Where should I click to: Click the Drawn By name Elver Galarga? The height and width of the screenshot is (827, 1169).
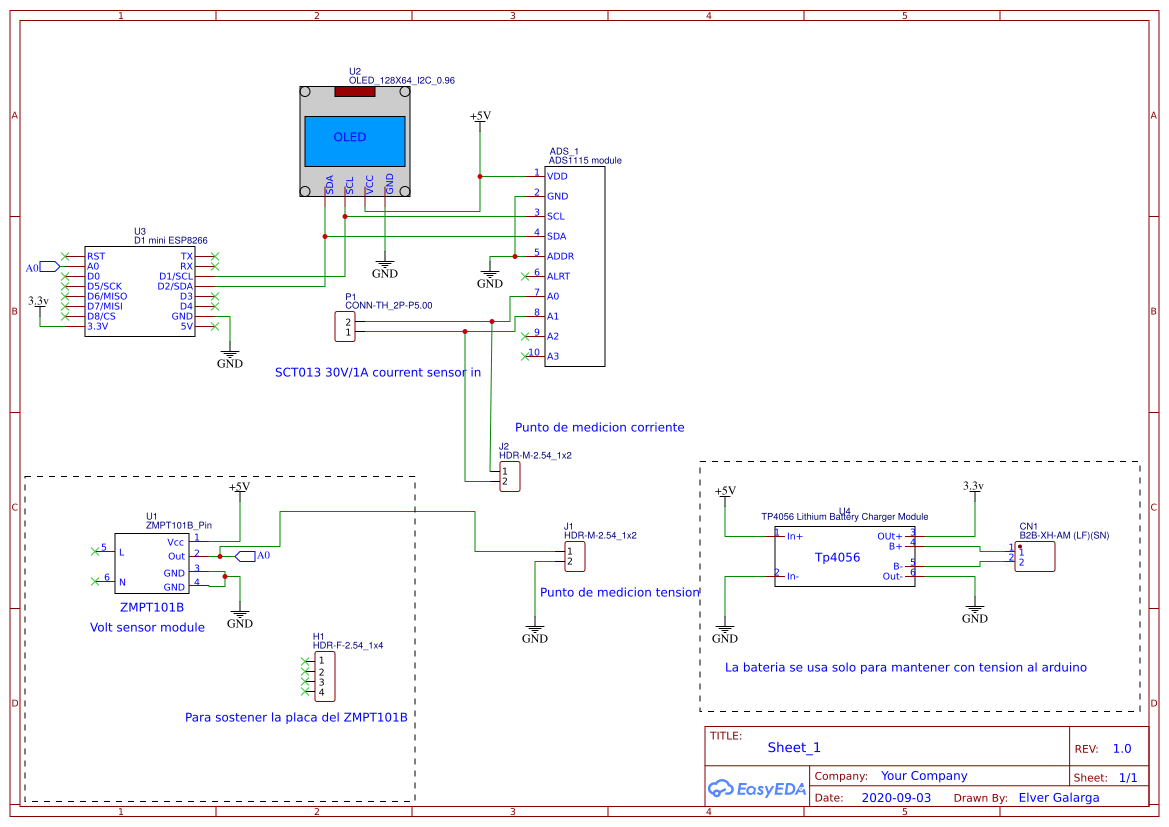click(x=1058, y=797)
